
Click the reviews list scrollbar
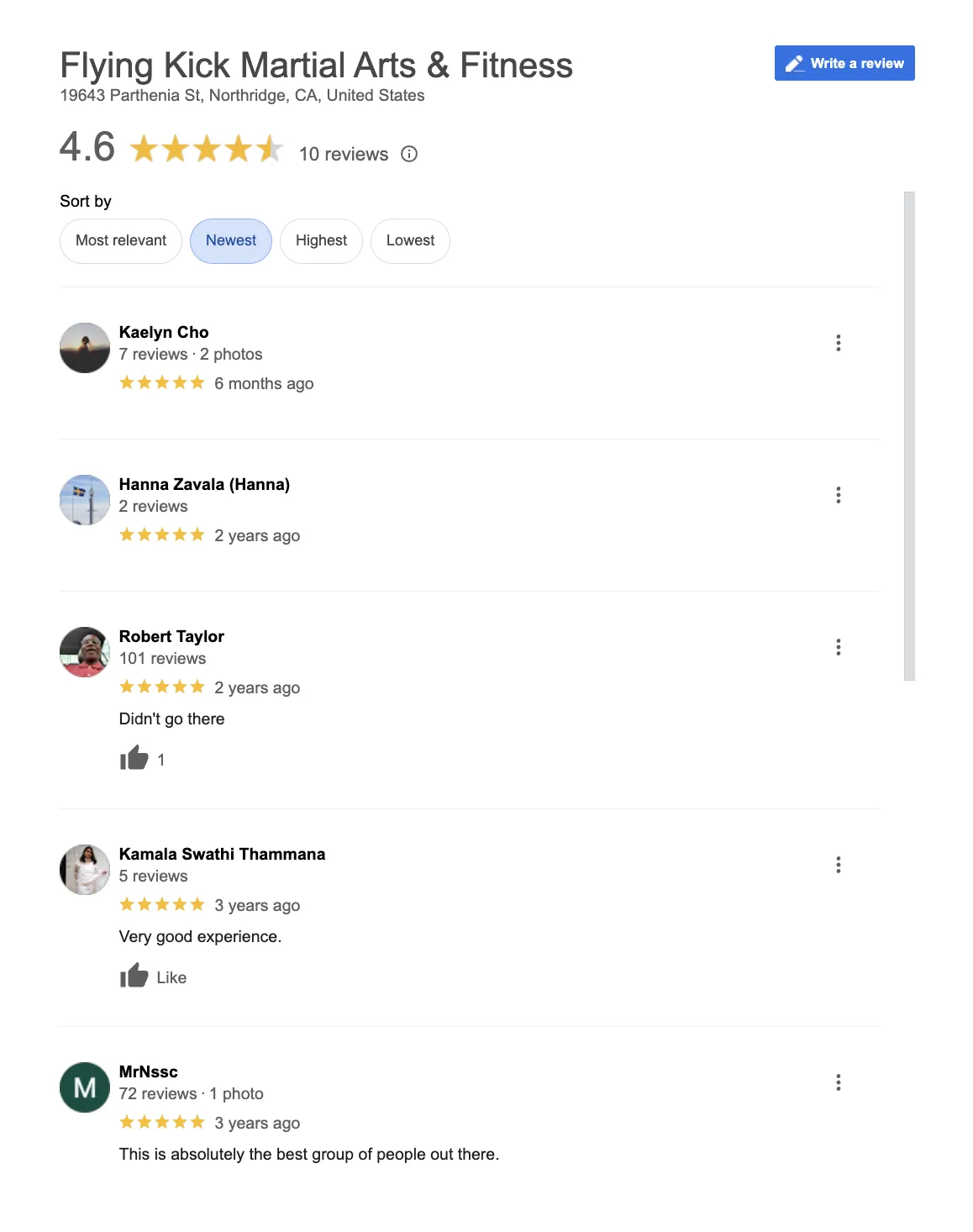(x=909, y=436)
